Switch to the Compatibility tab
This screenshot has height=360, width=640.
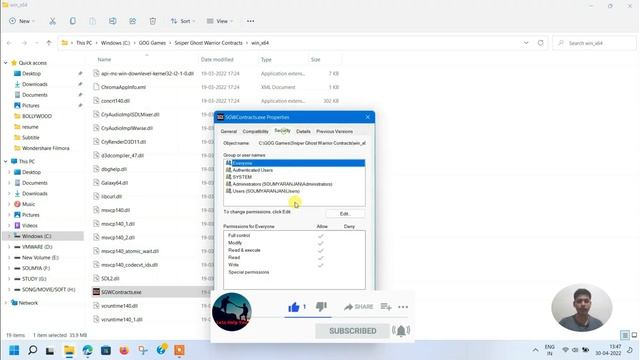[256, 131]
